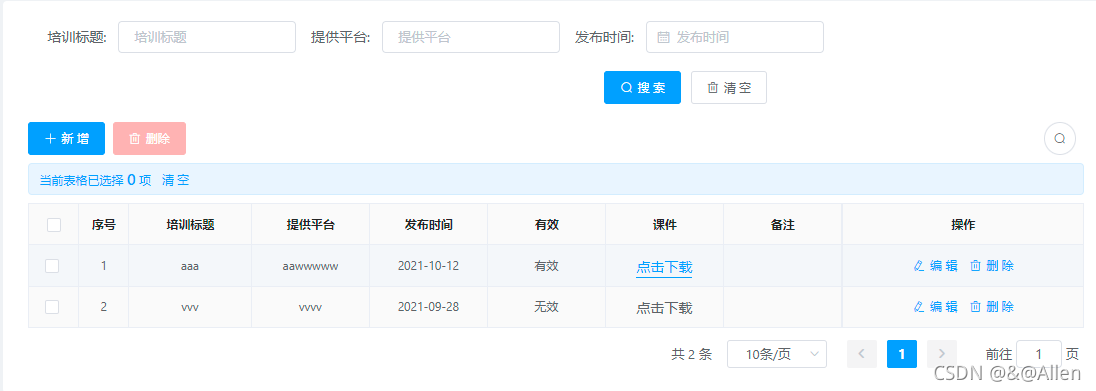
Task: Click the previous page arrow
Action: pos(862,354)
